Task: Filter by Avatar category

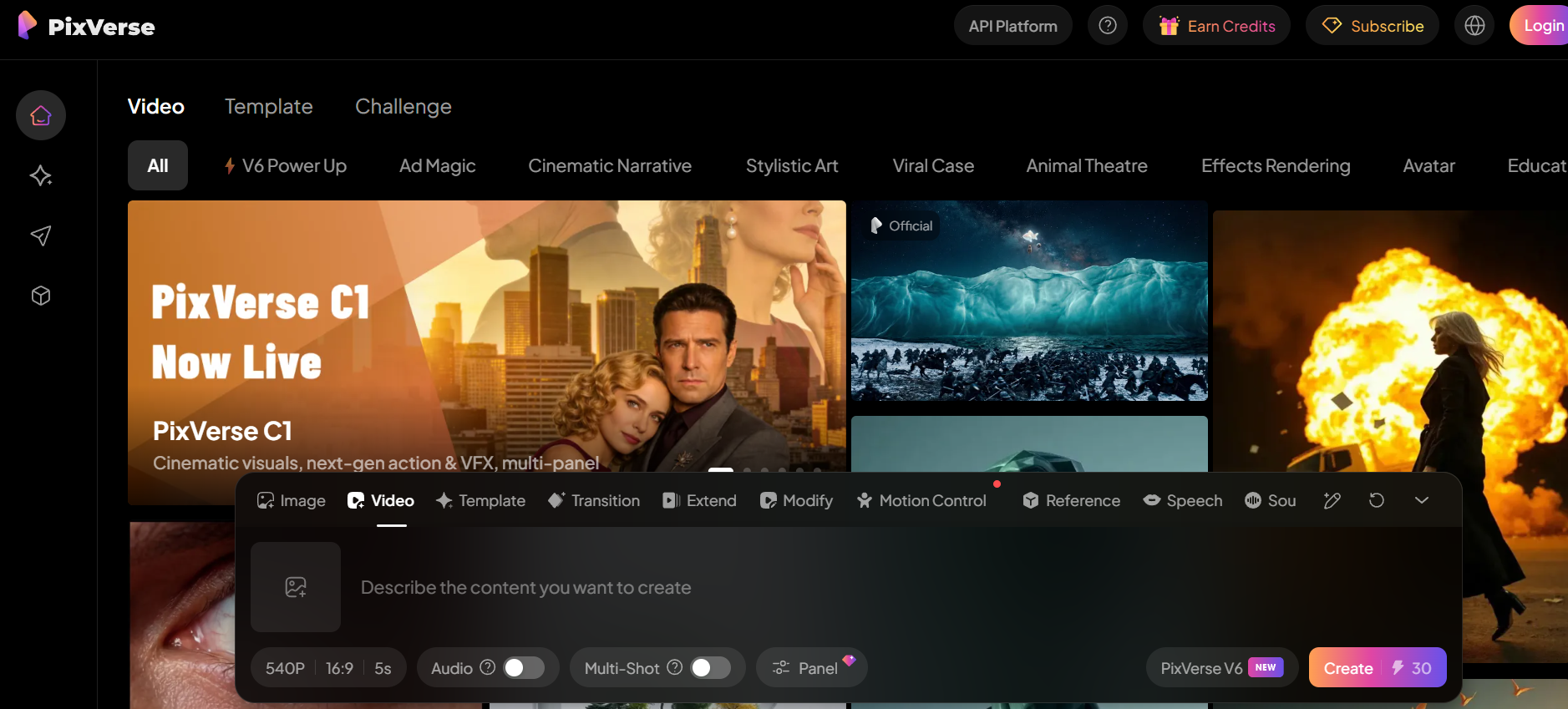Action: (1429, 165)
